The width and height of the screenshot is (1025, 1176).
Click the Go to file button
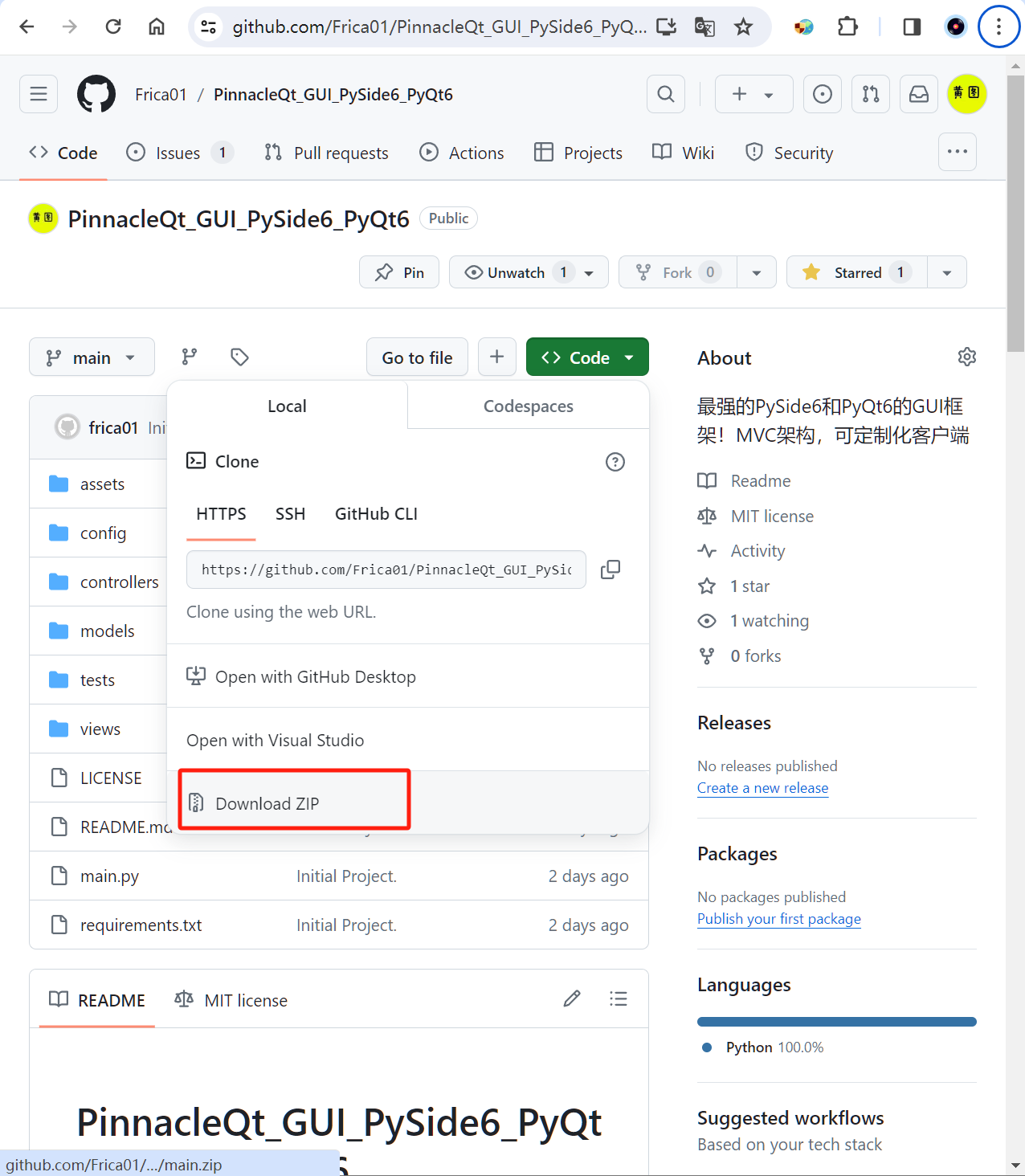(x=417, y=357)
